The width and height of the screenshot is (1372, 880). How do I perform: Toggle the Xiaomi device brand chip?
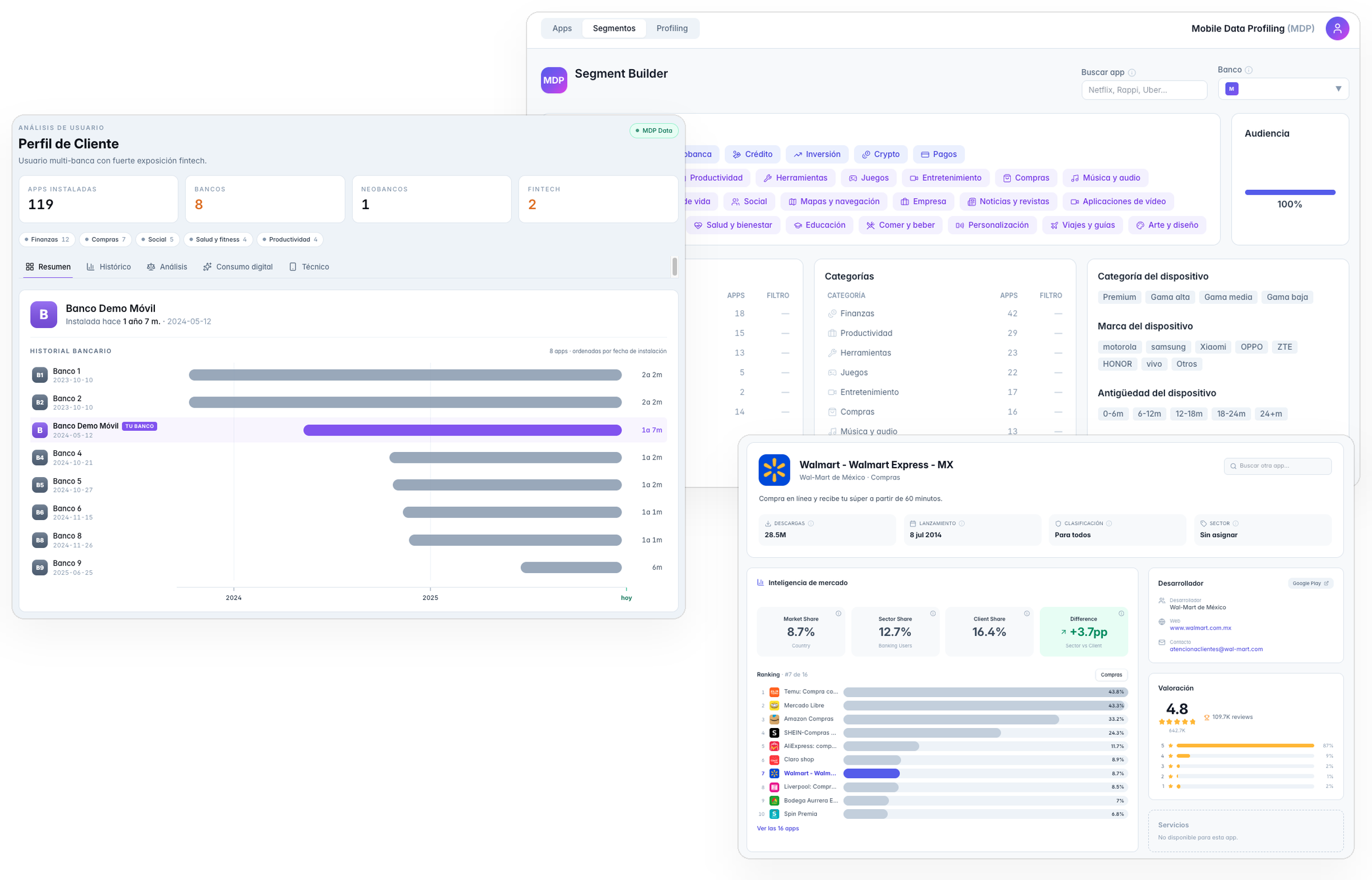click(x=1213, y=347)
